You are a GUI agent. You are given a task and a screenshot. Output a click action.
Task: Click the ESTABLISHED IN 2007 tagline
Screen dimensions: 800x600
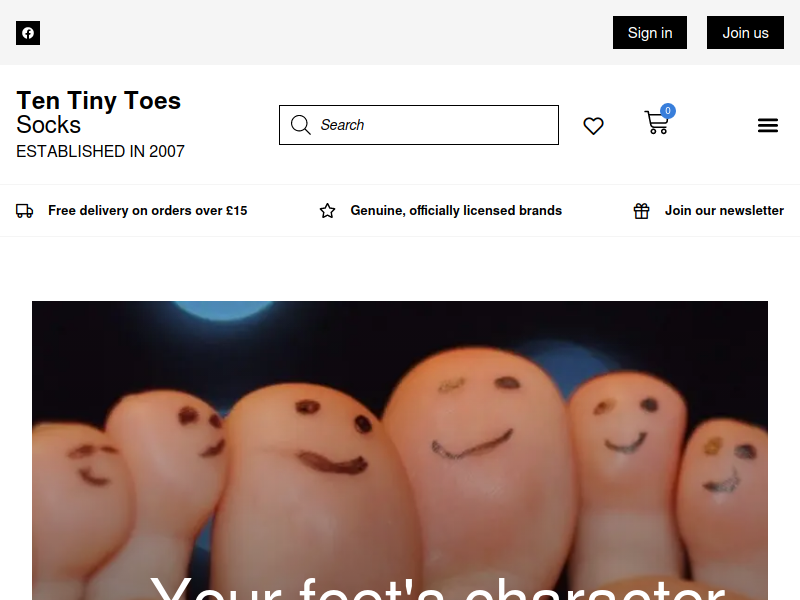coord(101,152)
